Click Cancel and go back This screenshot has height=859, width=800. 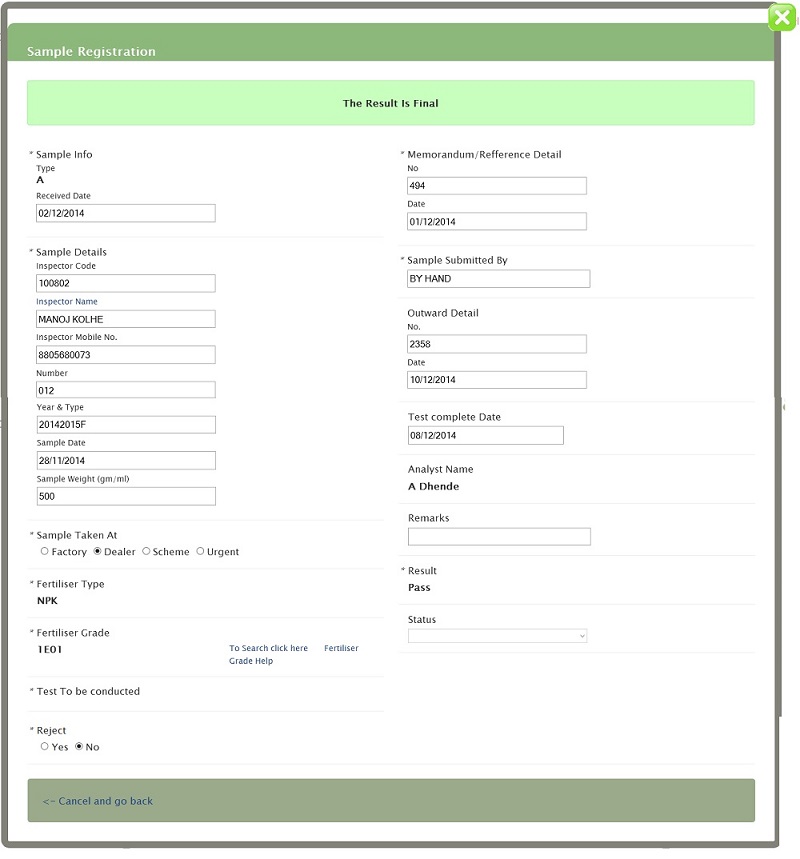point(98,801)
